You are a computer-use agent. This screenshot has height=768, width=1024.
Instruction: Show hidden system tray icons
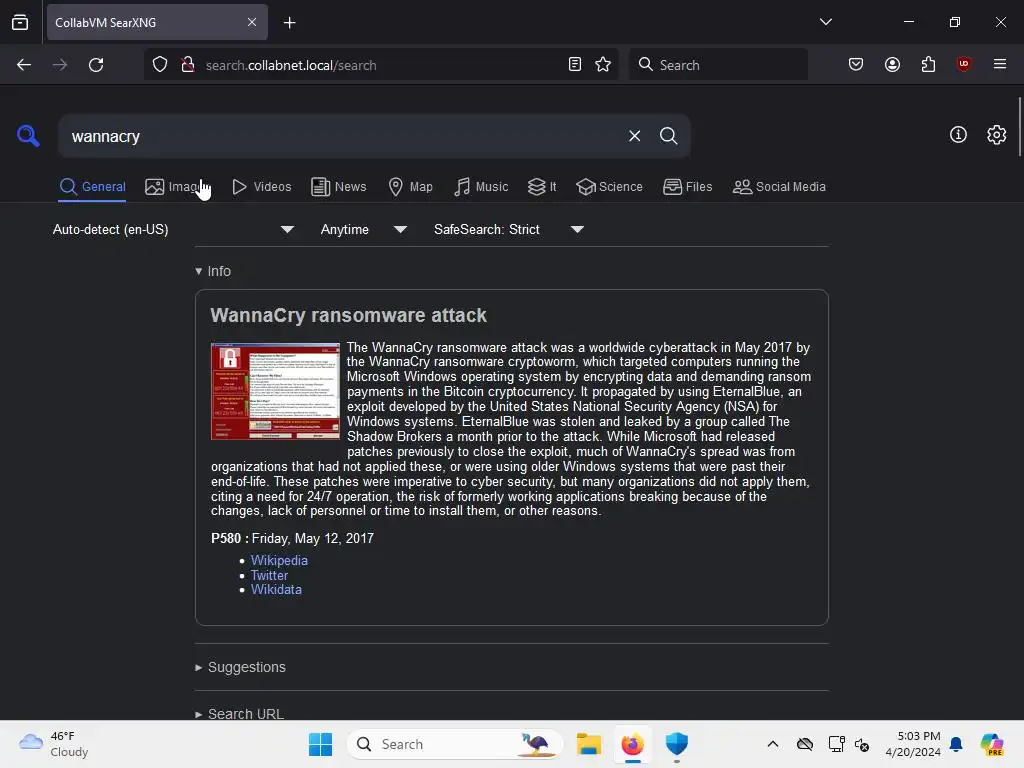(x=773, y=744)
